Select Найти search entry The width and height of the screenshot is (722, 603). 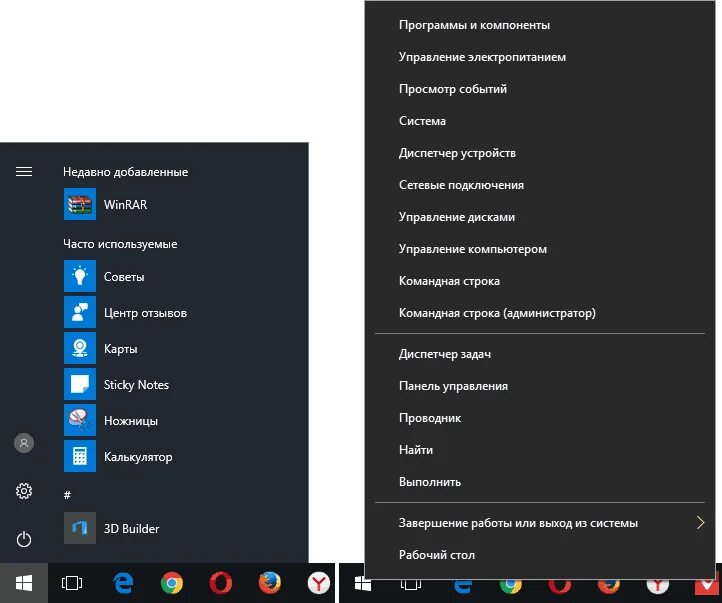pos(540,450)
